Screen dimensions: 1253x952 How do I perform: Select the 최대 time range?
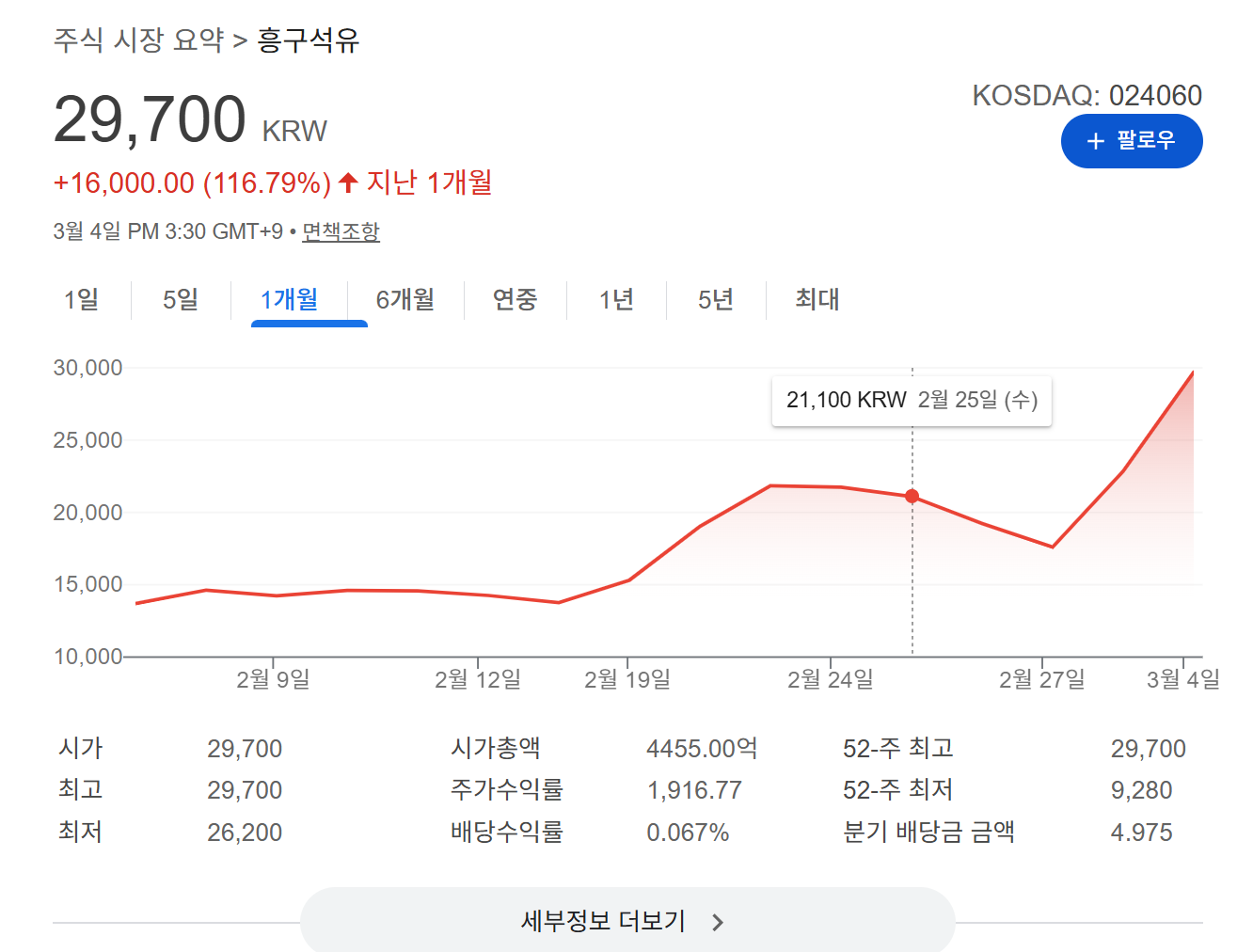coord(815,299)
